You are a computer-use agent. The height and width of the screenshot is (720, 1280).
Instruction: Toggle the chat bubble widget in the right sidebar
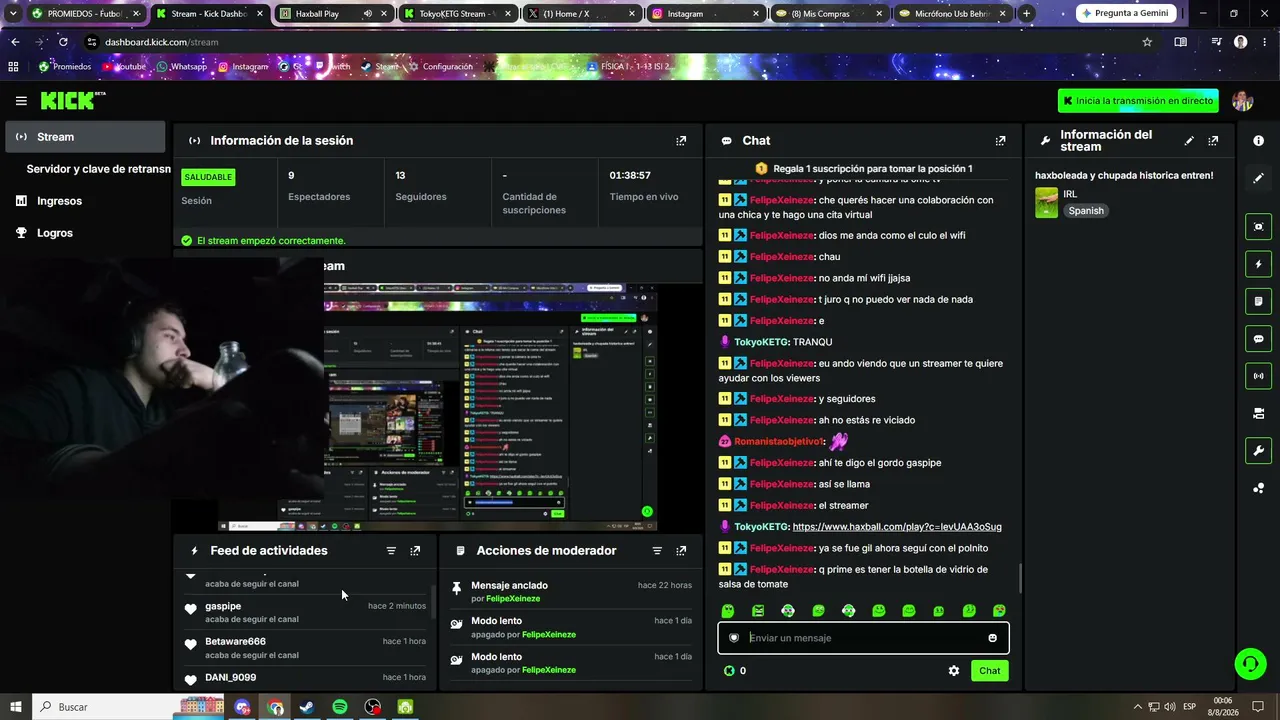pyautogui.click(x=1258, y=339)
